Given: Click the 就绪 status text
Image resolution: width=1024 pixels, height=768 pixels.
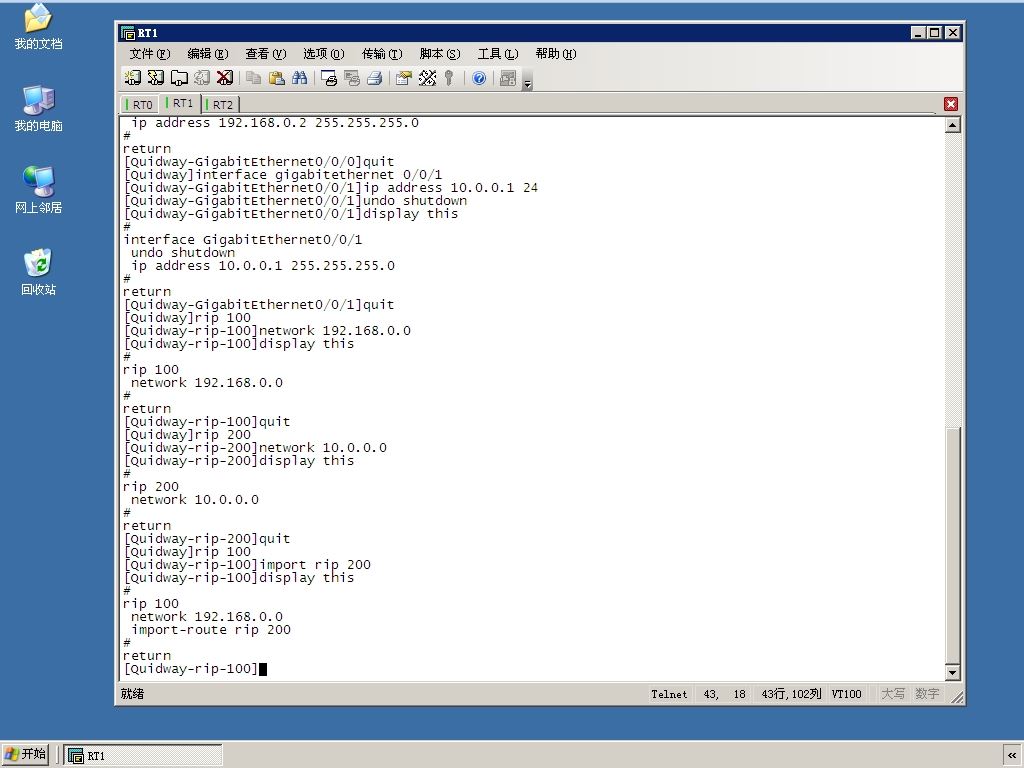Looking at the screenshot, I should pos(133,694).
